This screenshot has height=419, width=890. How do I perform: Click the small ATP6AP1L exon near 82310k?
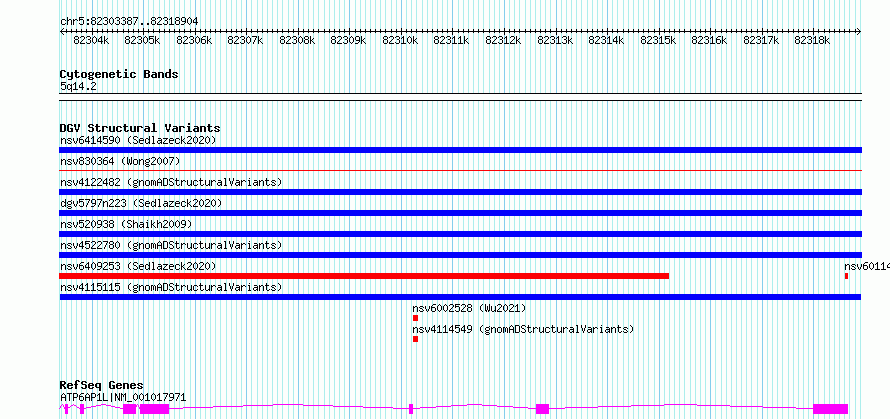coord(411,409)
